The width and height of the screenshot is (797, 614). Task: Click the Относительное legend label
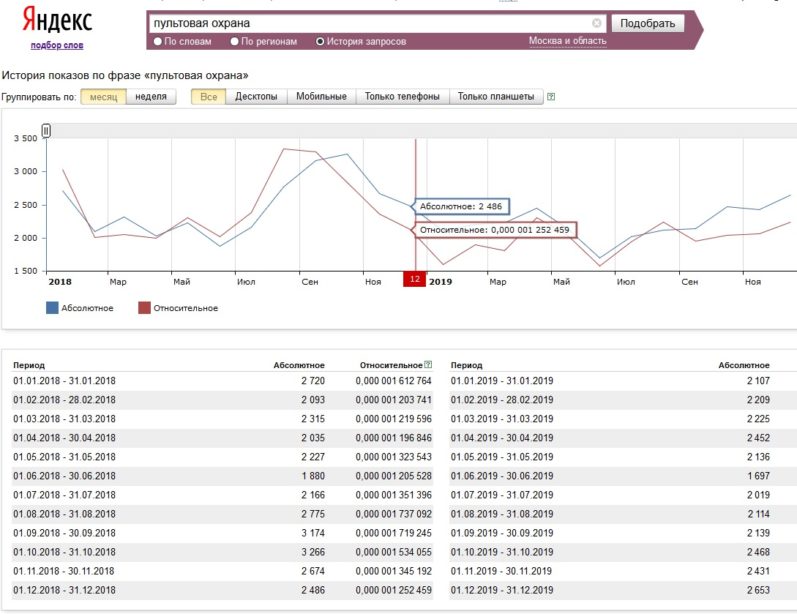pyautogui.click(x=186, y=308)
